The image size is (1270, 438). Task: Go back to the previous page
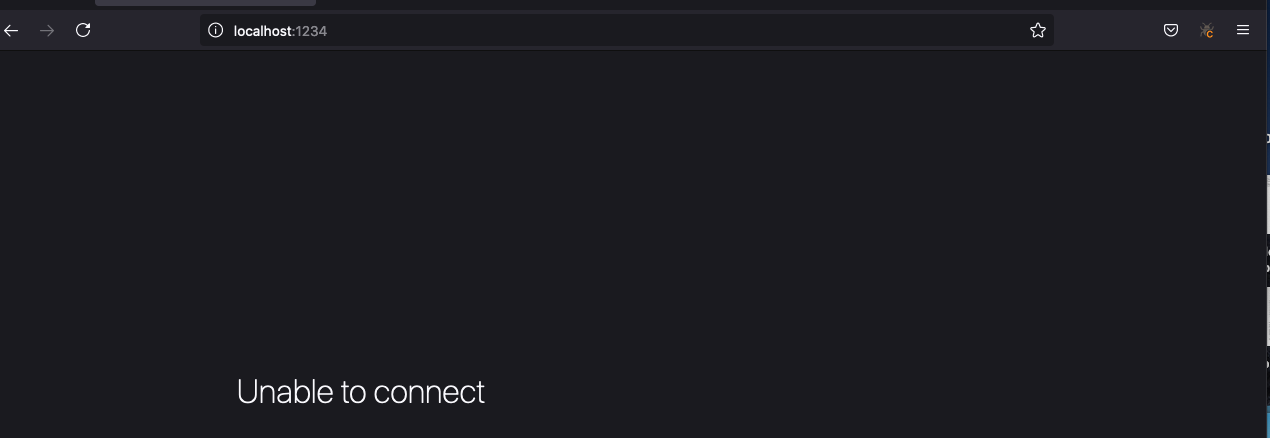11,31
